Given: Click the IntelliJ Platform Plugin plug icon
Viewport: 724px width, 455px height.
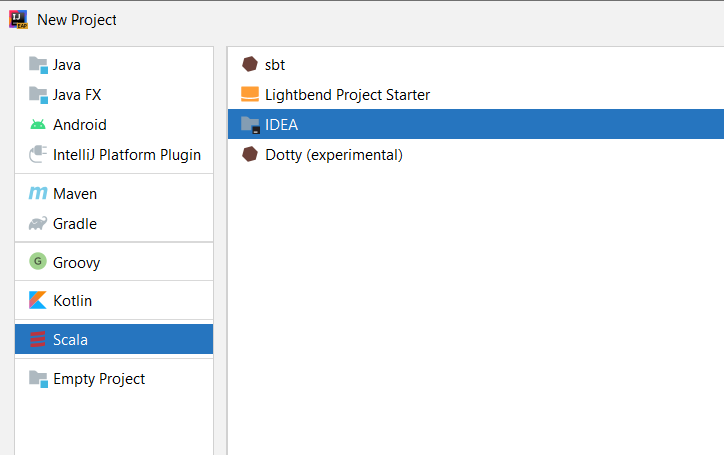Looking at the screenshot, I should coord(38,155).
